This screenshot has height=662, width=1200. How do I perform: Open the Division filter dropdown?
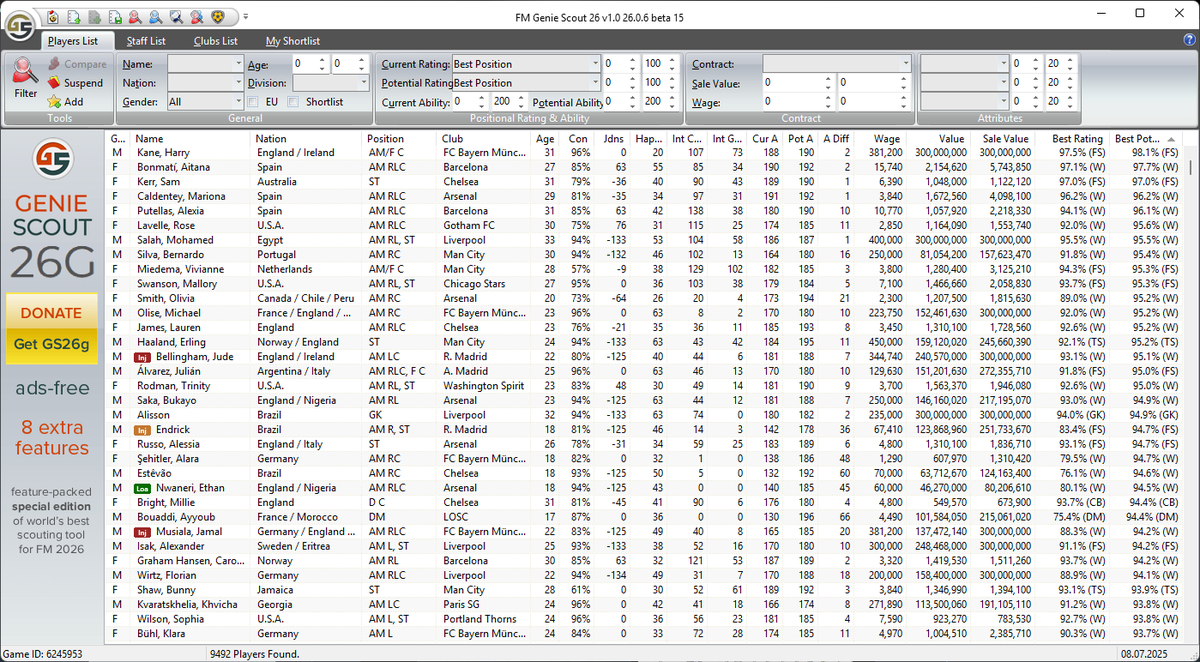tap(329, 83)
